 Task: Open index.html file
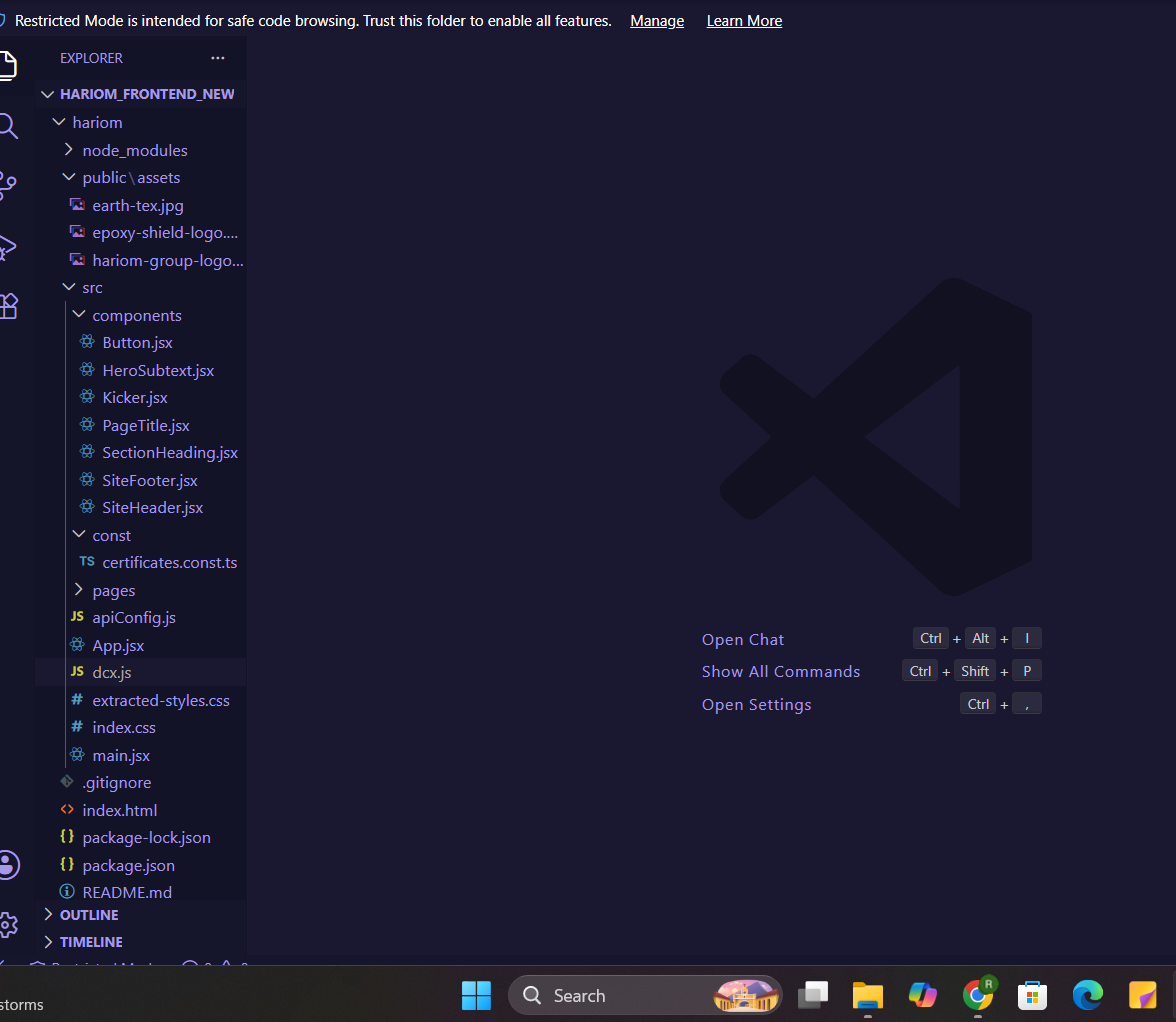(141, 810)
